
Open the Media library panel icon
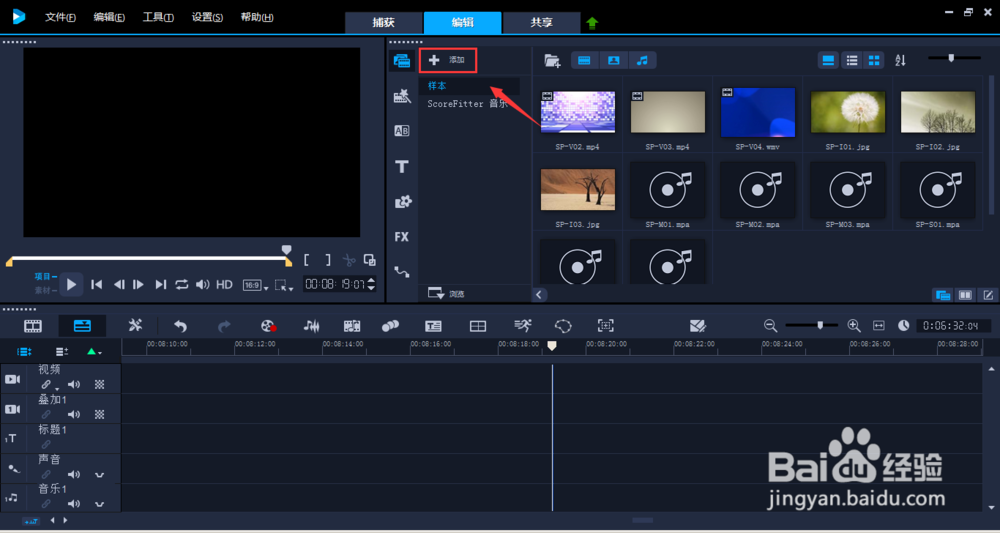tap(402, 61)
